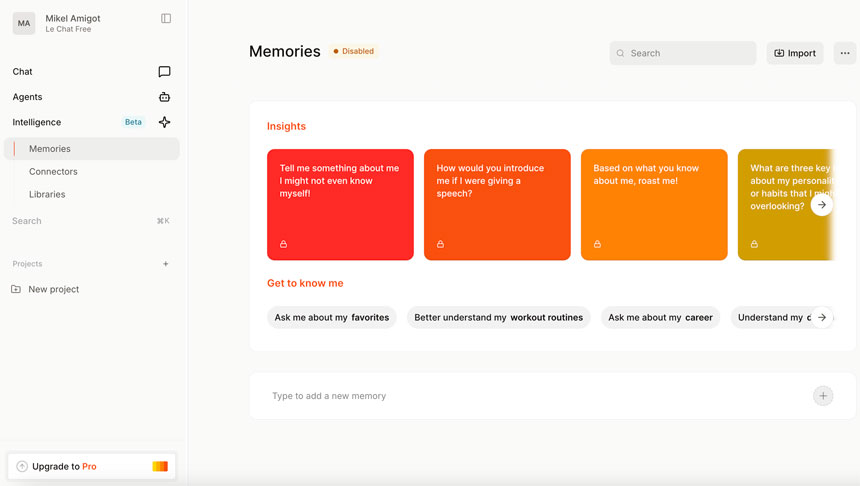The height and width of the screenshot is (486, 860).
Task: Click the Agents robot icon
Action: (x=164, y=97)
